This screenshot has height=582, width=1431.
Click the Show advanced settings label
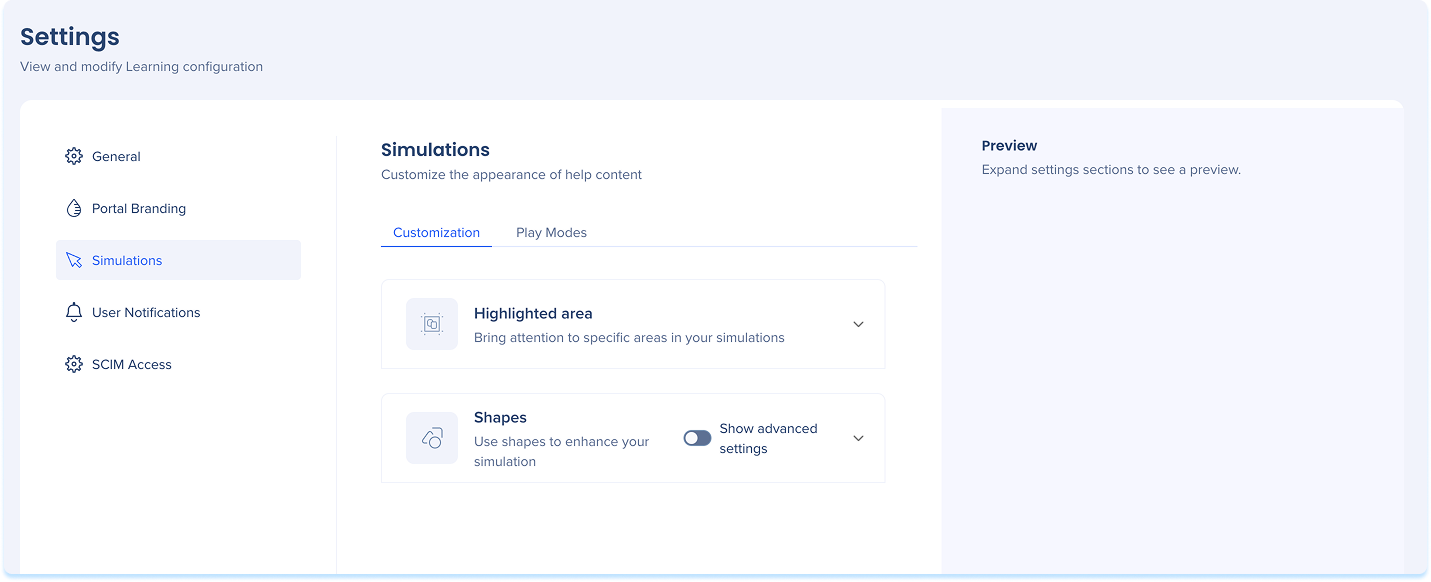768,438
